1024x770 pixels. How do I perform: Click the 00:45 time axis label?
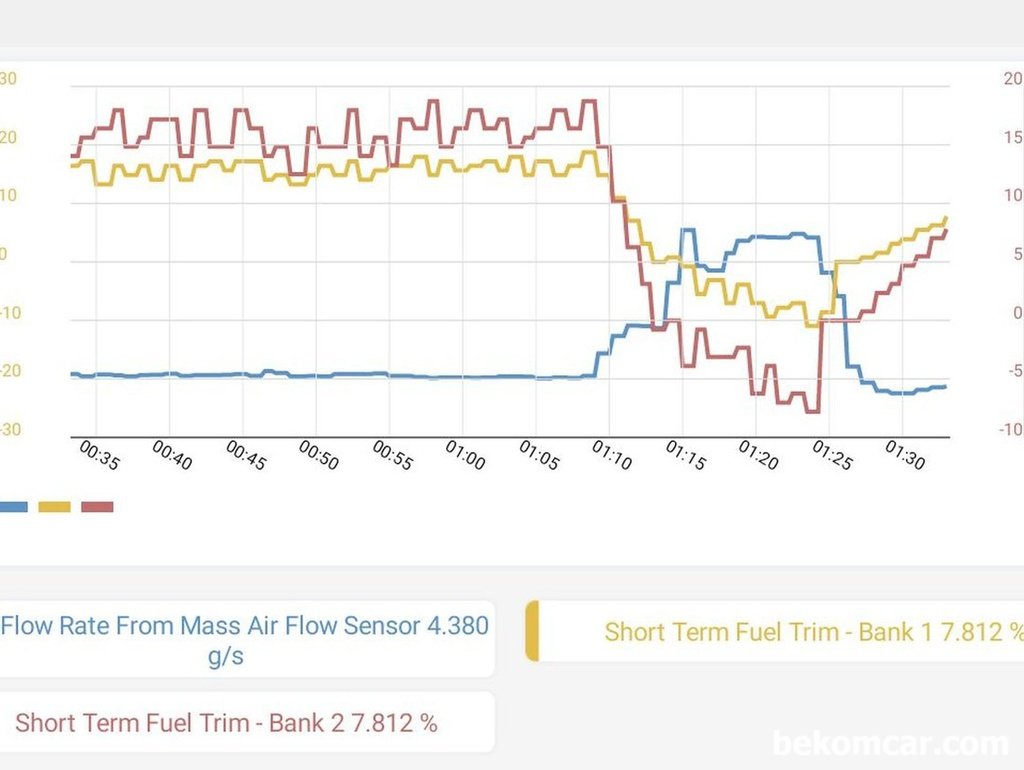coord(245,457)
